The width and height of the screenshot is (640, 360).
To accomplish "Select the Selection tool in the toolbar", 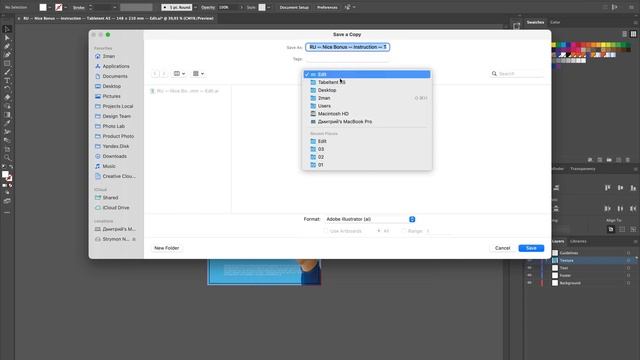I will coord(7,29).
